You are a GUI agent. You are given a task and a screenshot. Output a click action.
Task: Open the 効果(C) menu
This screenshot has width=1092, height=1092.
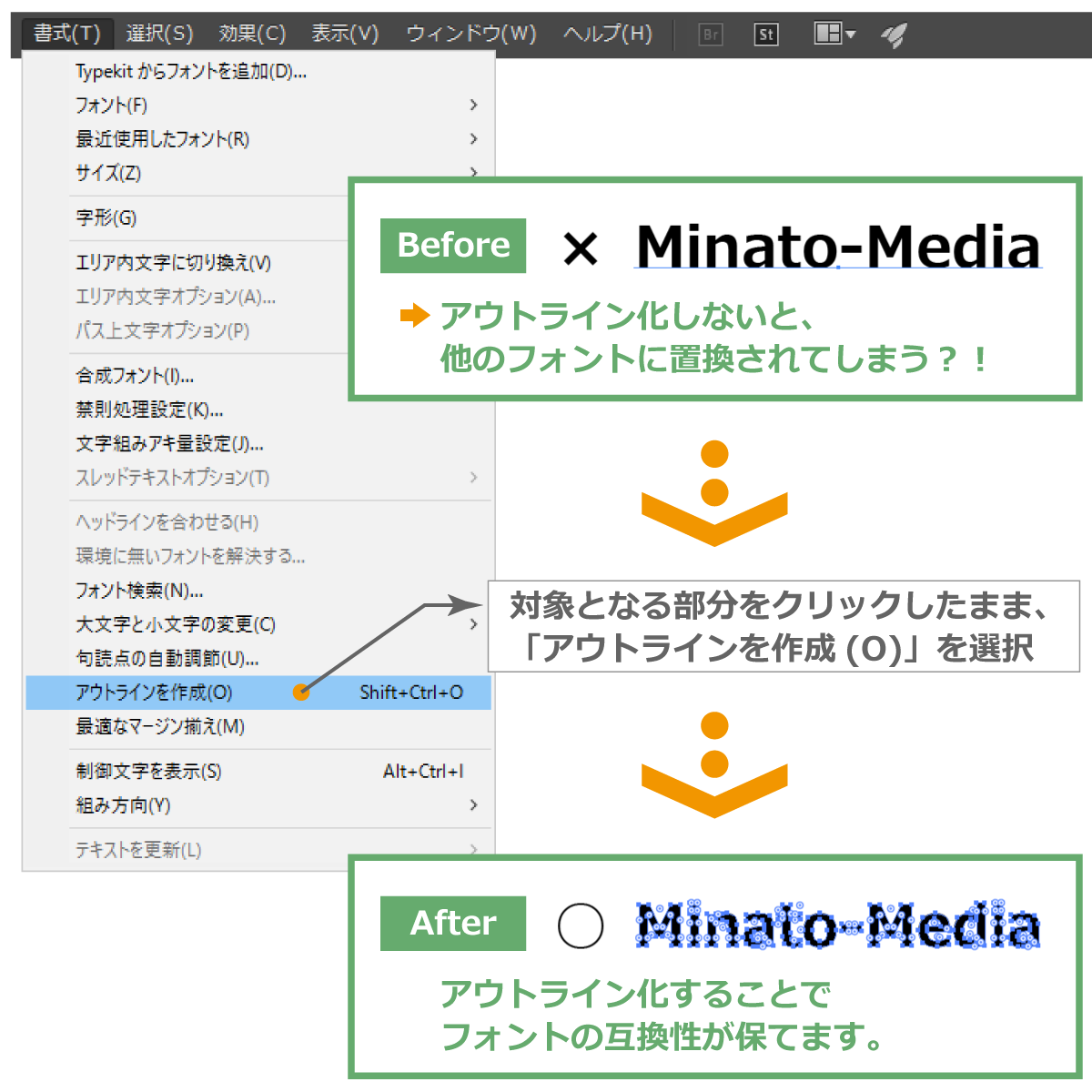click(252, 35)
